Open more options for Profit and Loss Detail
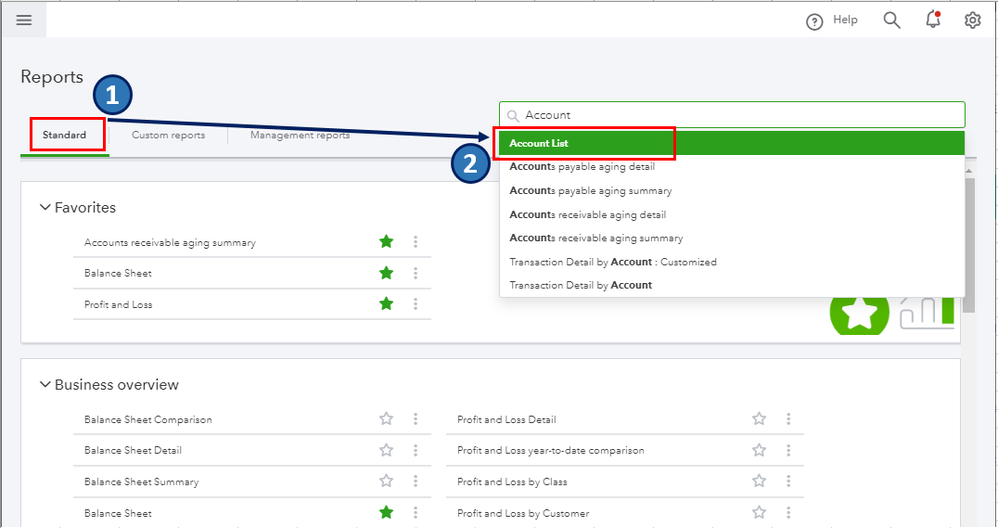The height and width of the screenshot is (528, 998). pyautogui.click(x=788, y=419)
